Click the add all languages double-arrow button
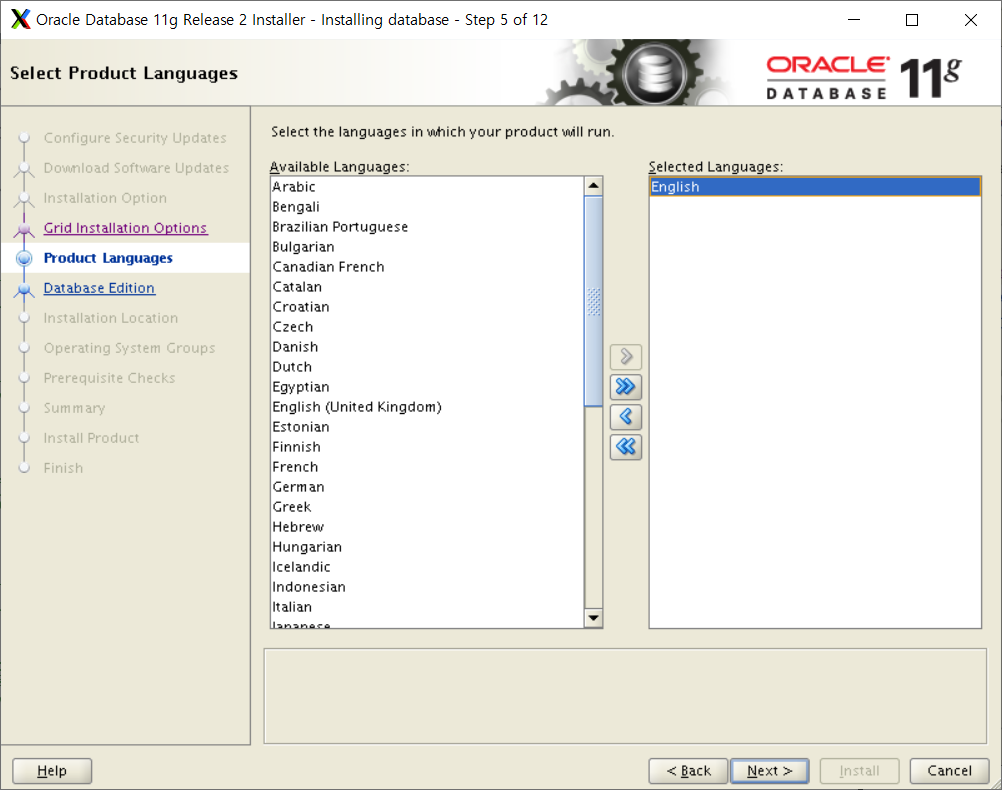Viewport: 1002px width, 790px height. [626, 387]
